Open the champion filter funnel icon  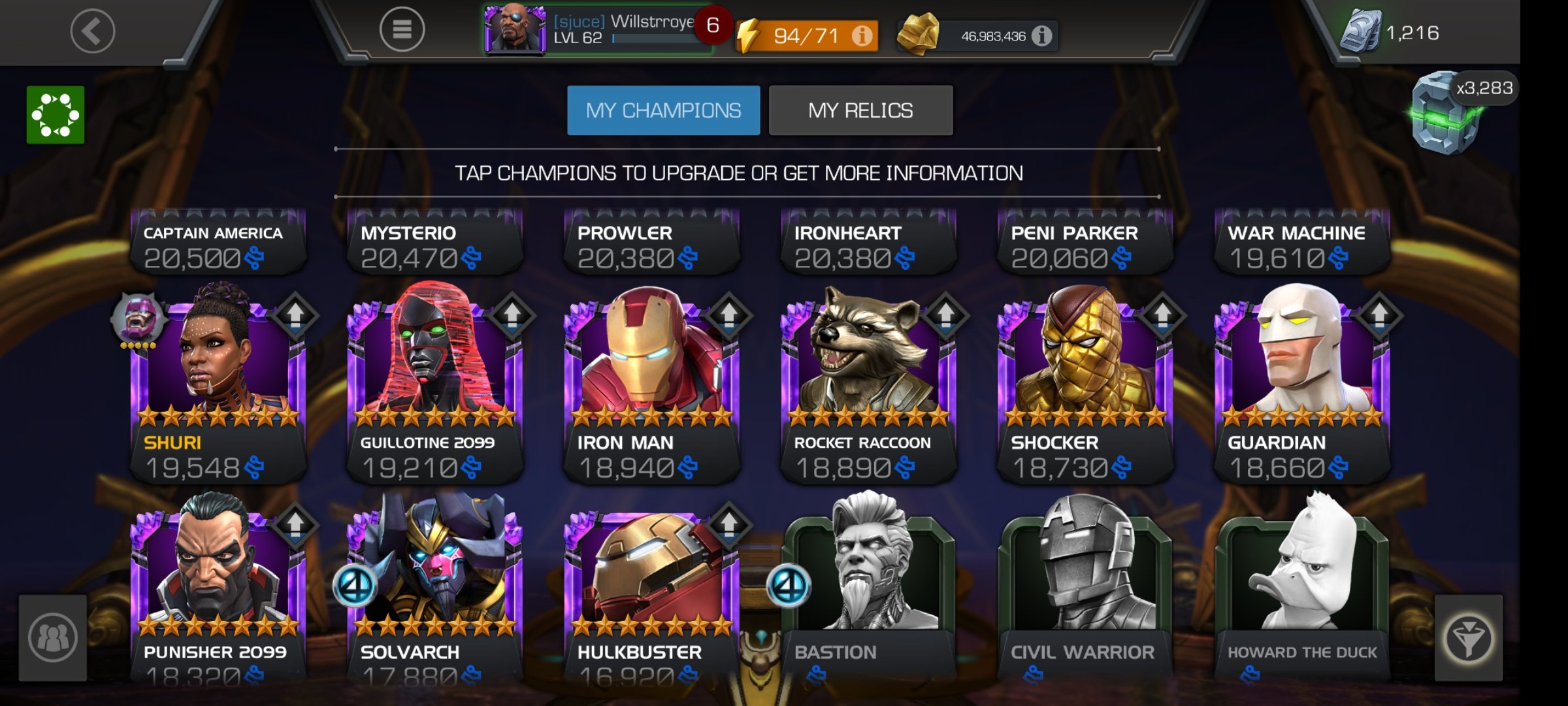1469,638
